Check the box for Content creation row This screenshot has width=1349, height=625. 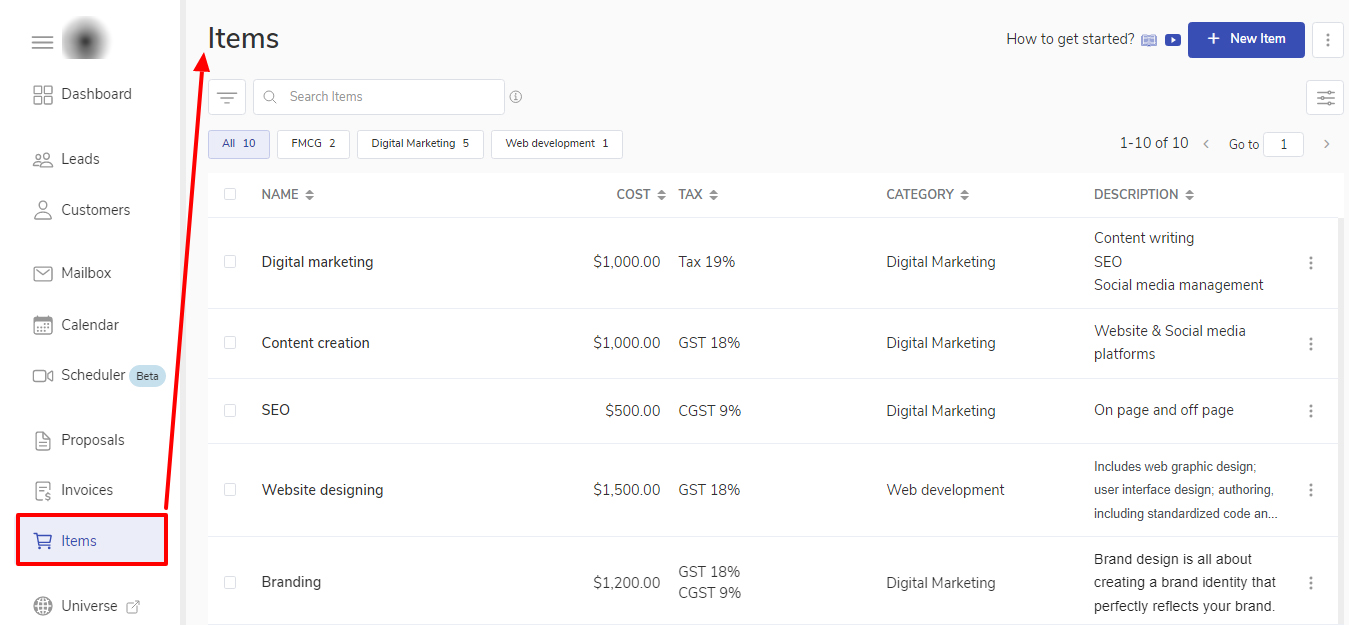(x=230, y=343)
